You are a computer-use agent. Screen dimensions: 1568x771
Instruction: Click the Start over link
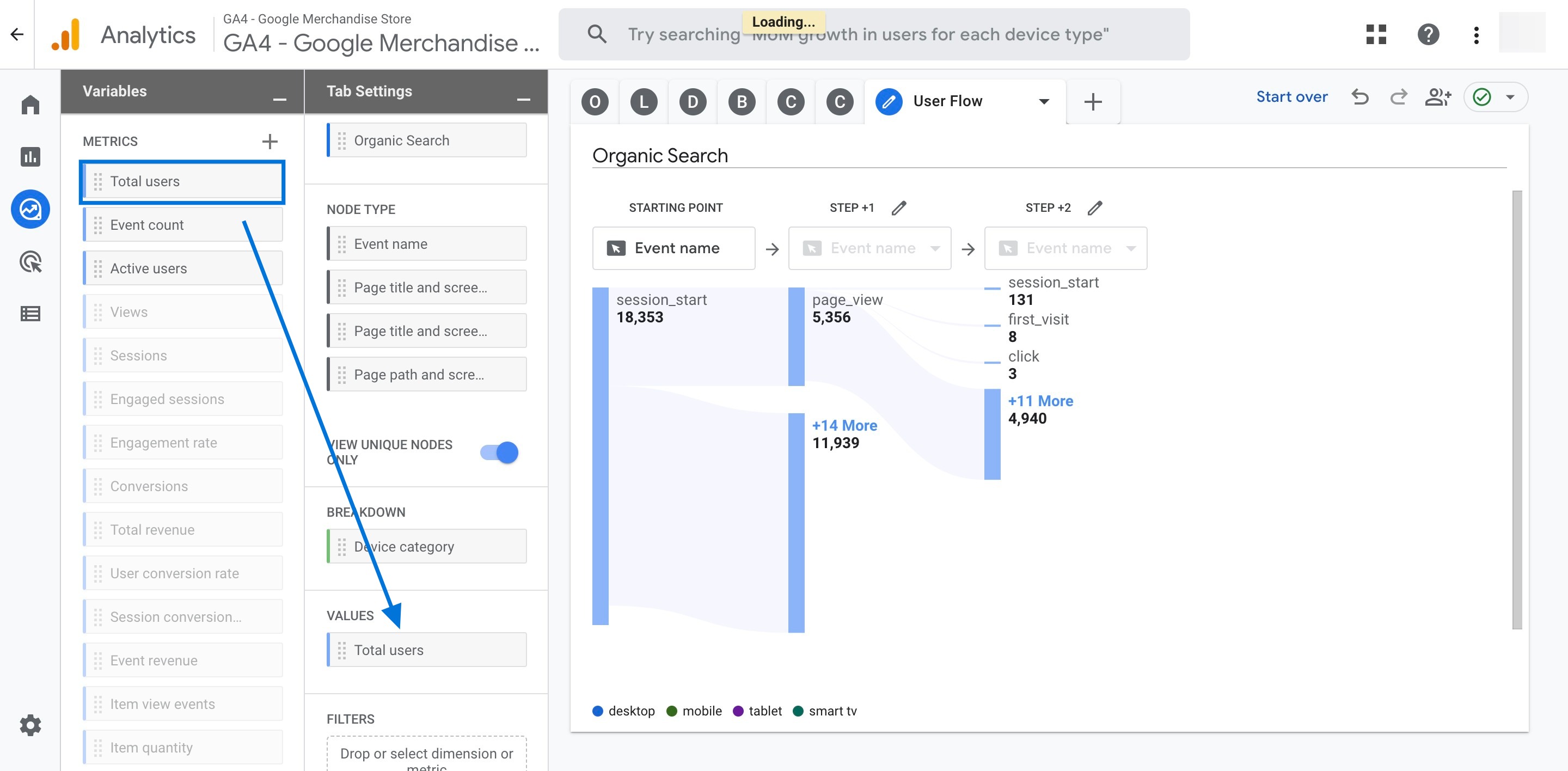(1291, 97)
